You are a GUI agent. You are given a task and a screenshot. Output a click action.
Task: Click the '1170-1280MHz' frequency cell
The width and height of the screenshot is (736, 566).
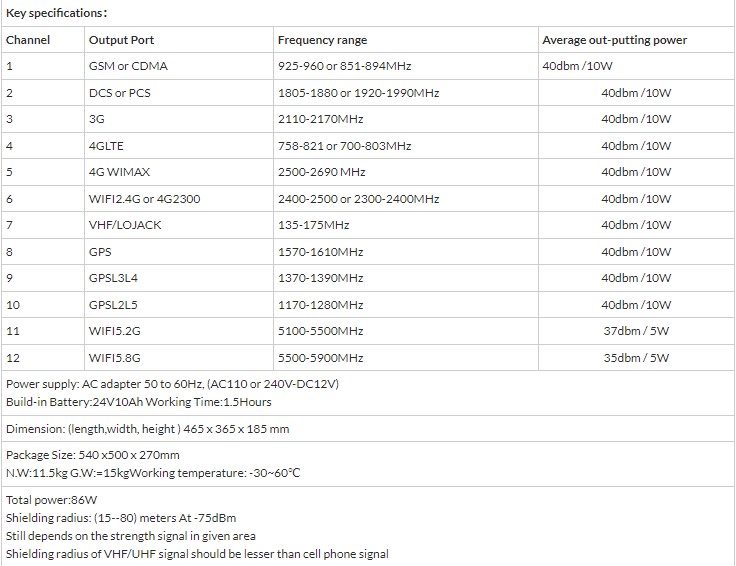pyautogui.click(x=320, y=305)
